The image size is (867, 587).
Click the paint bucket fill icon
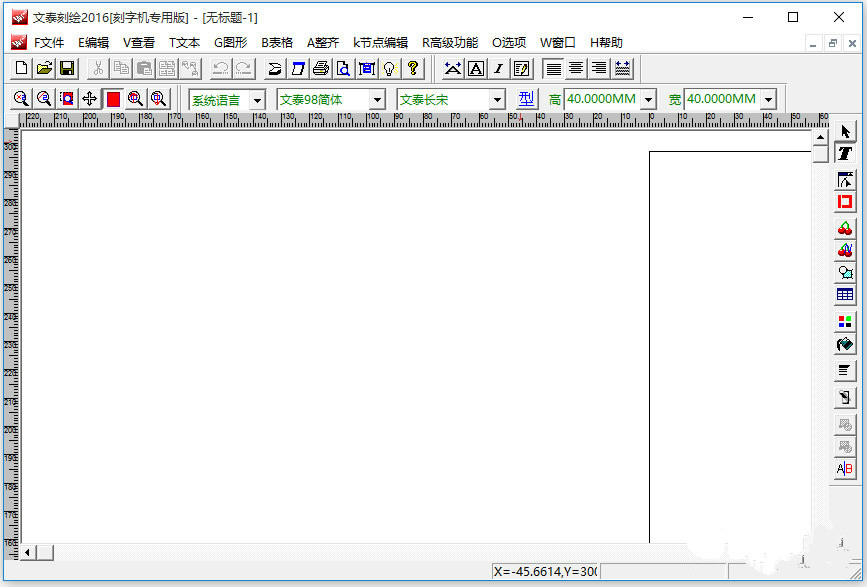point(845,344)
